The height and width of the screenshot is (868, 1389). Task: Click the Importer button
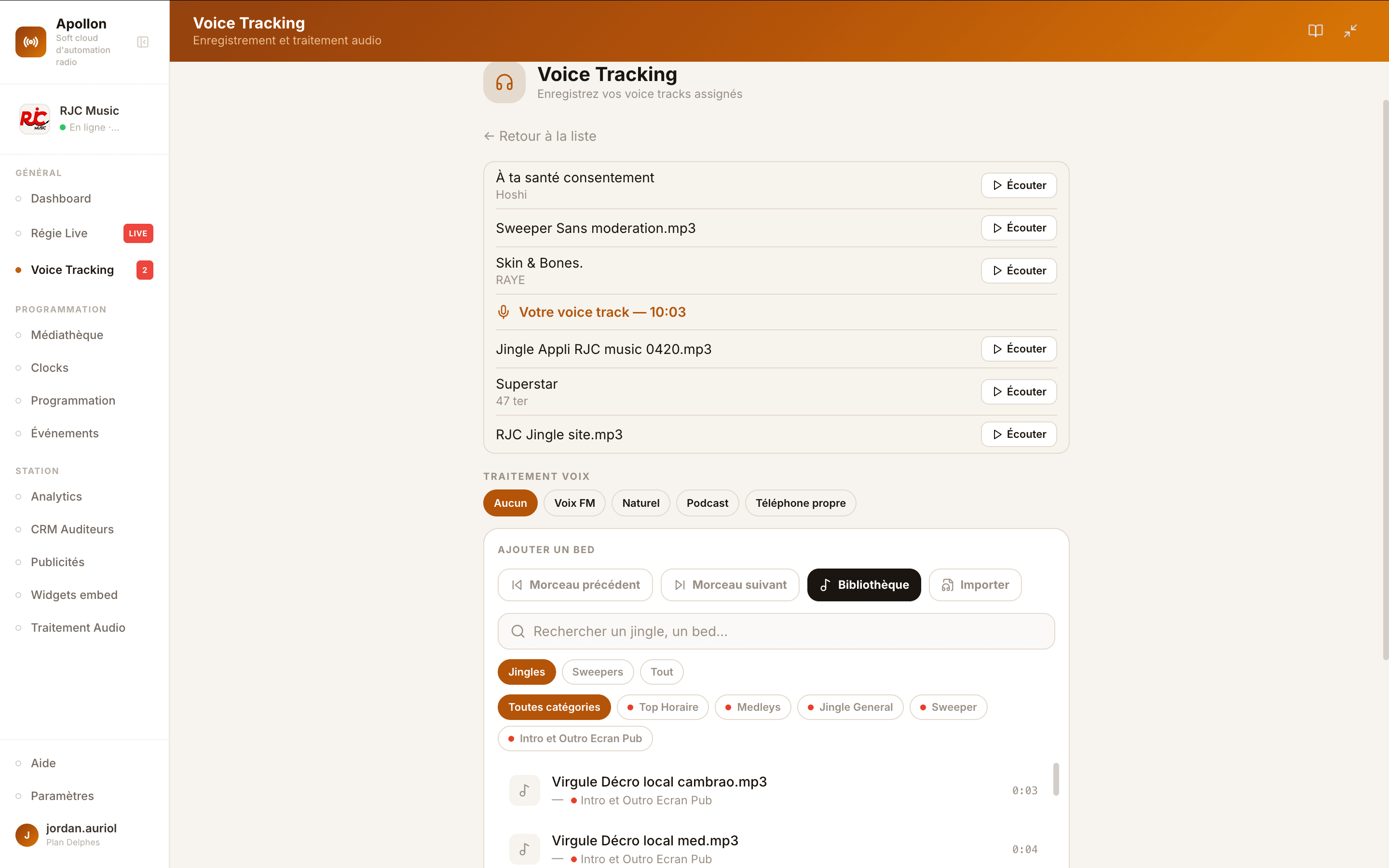click(975, 585)
